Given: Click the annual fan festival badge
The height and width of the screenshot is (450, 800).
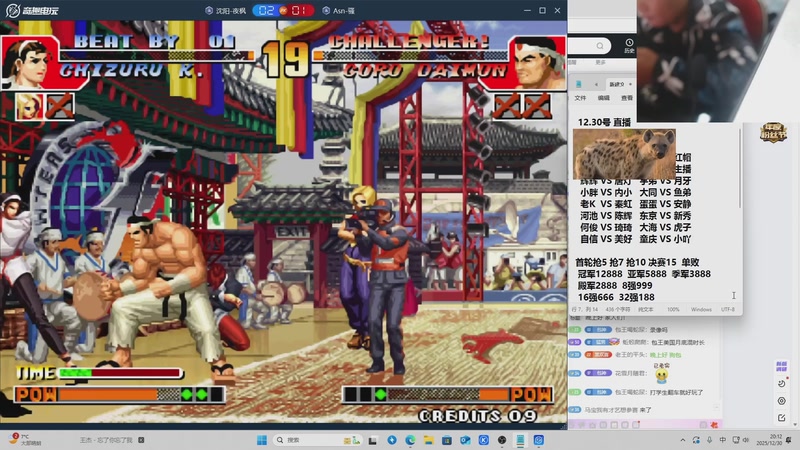Looking at the screenshot, I should (x=773, y=132).
